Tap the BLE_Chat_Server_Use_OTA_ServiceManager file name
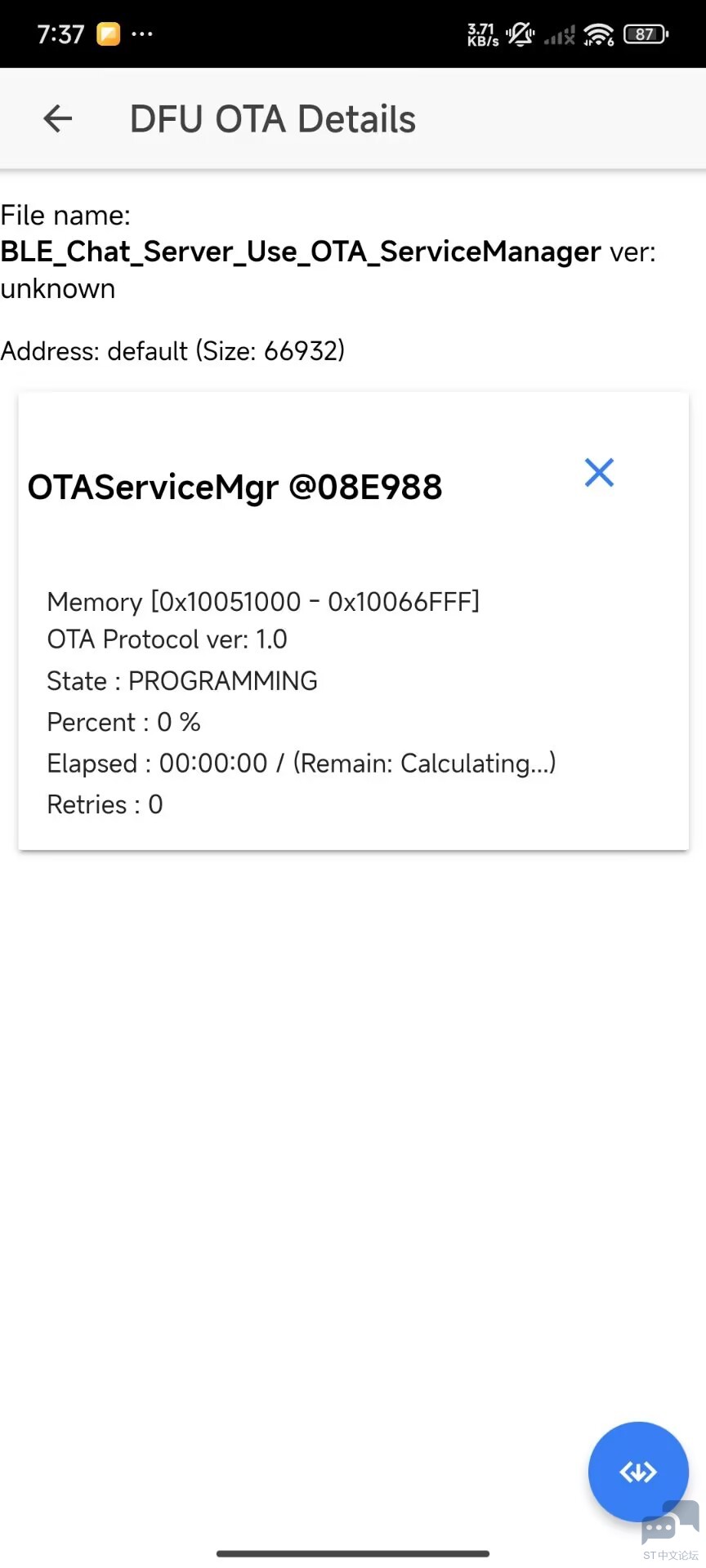The image size is (706, 1568). pyautogui.click(x=301, y=252)
